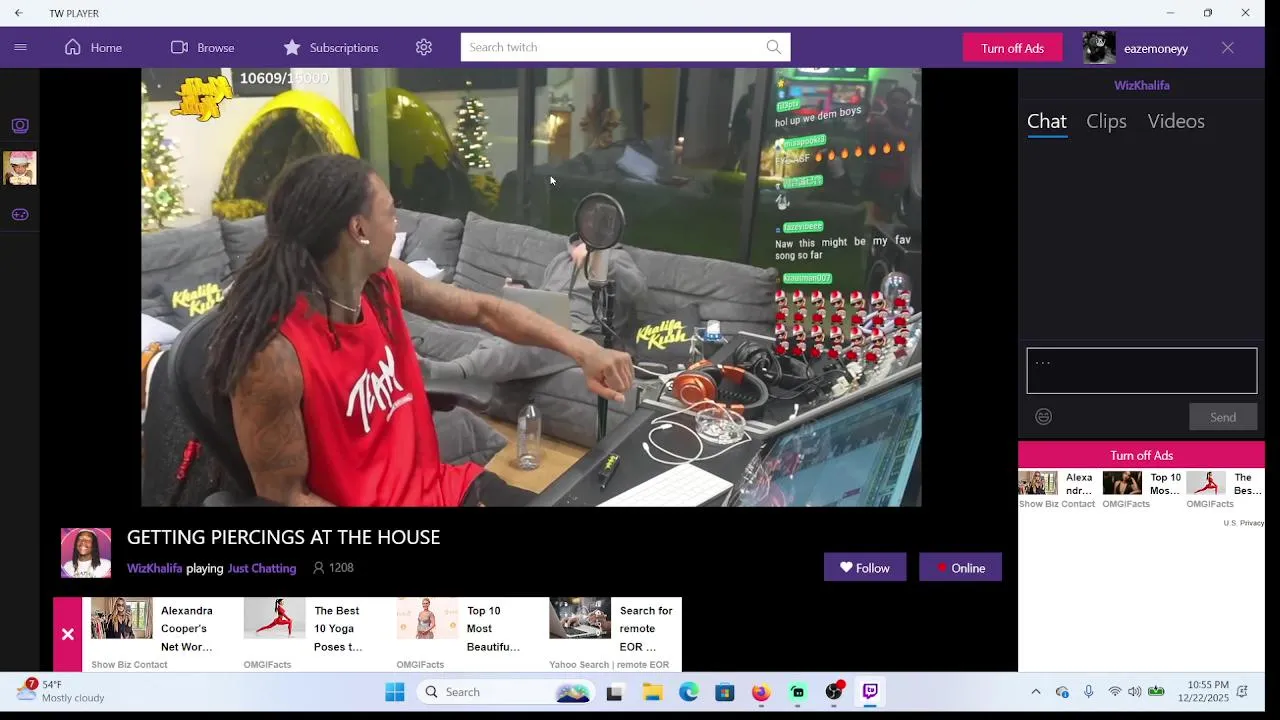Click the Online status button
The width and height of the screenshot is (1280, 720).
pyautogui.click(x=960, y=567)
